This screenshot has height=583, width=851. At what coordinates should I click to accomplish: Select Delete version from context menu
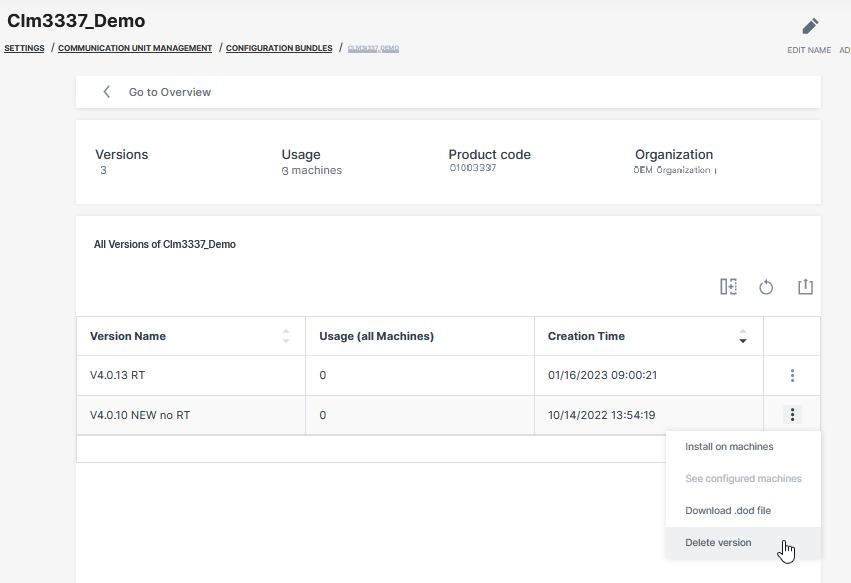coord(718,543)
